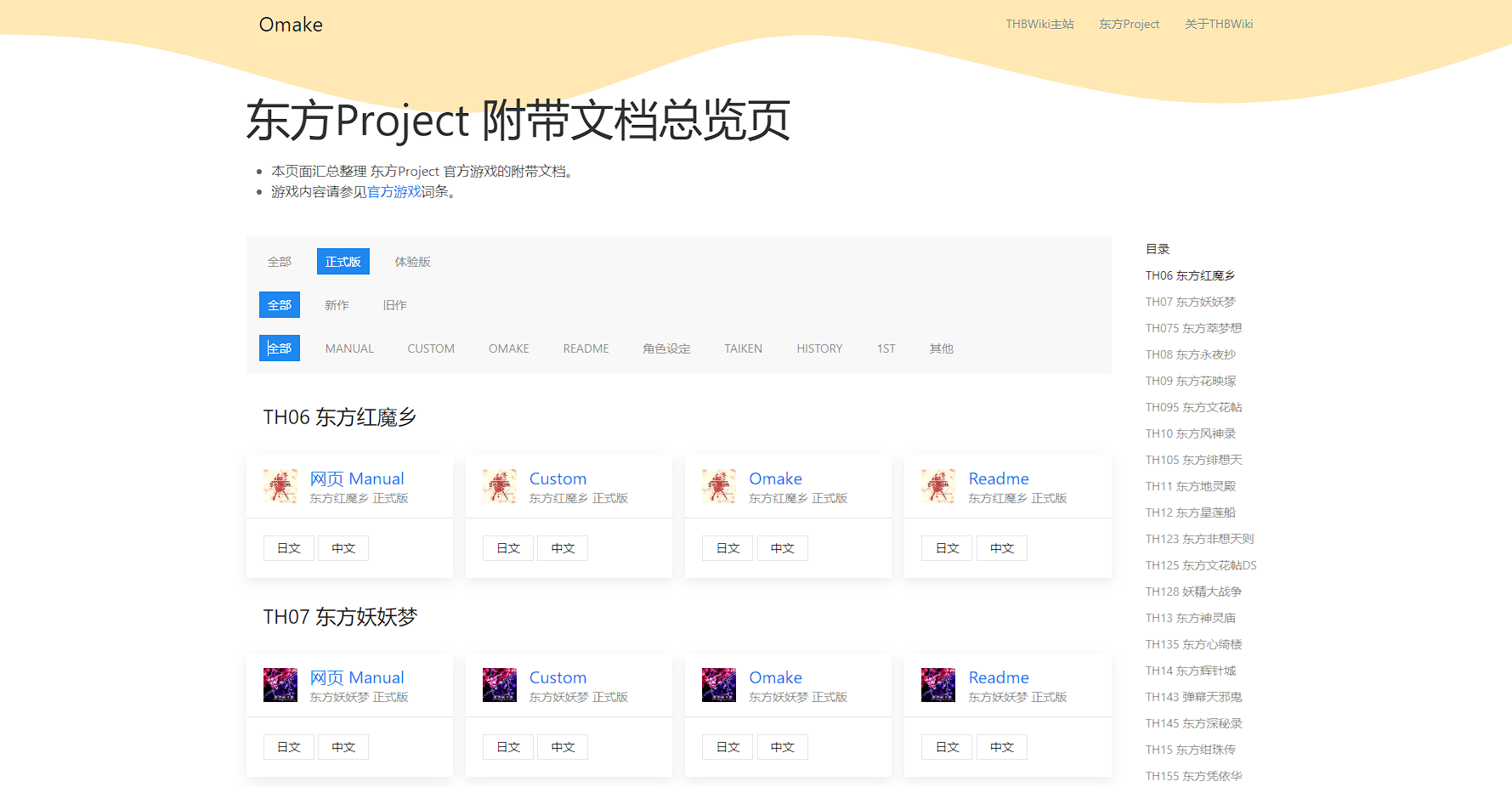Jump to TH10 东方风神录 in the 目录
Viewport: 1512px width, 787px height.
pyautogui.click(x=1190, y=433)
